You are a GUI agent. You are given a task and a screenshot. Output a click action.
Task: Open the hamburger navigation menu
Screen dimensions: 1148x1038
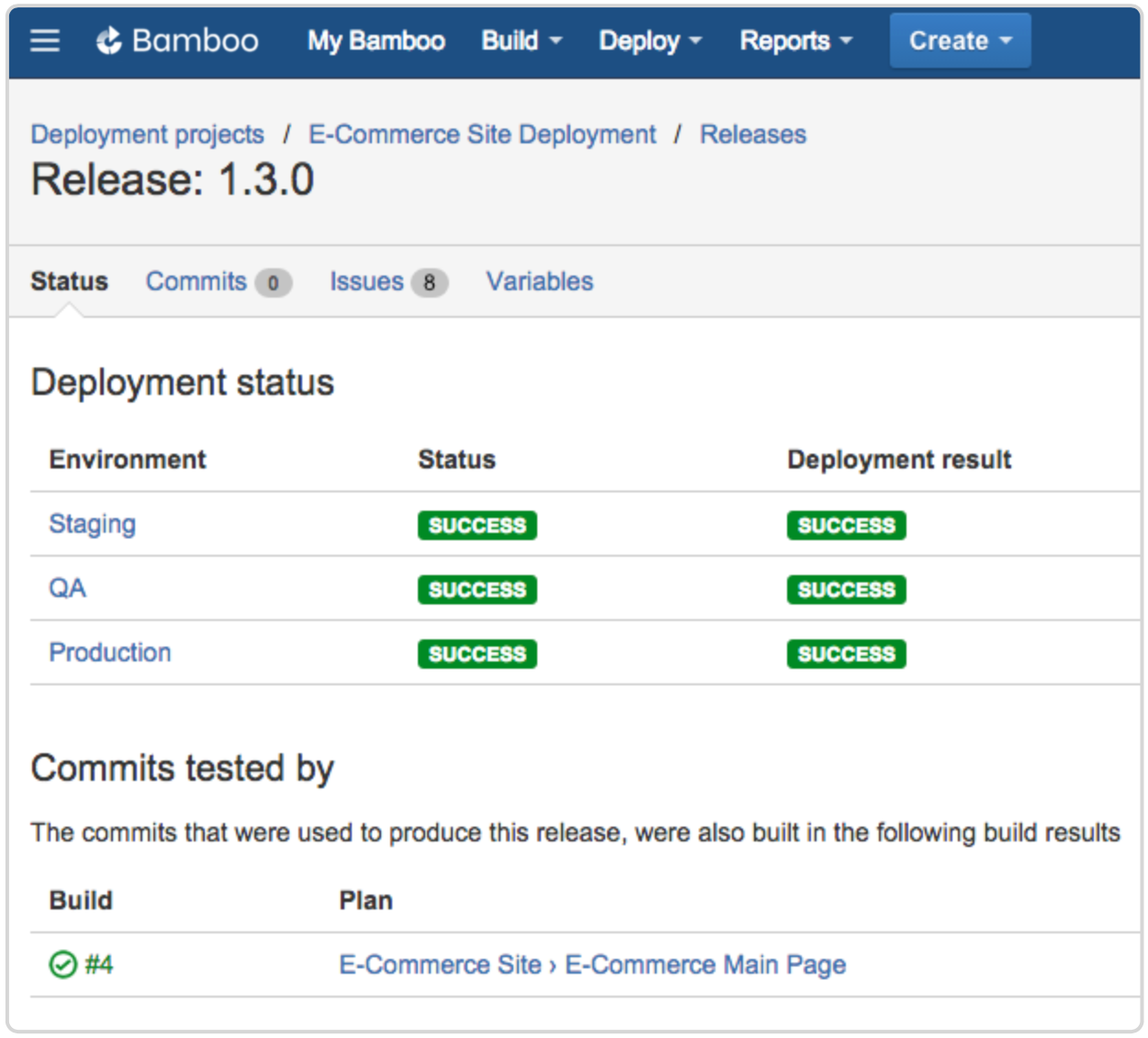click(x=44, y=40)
